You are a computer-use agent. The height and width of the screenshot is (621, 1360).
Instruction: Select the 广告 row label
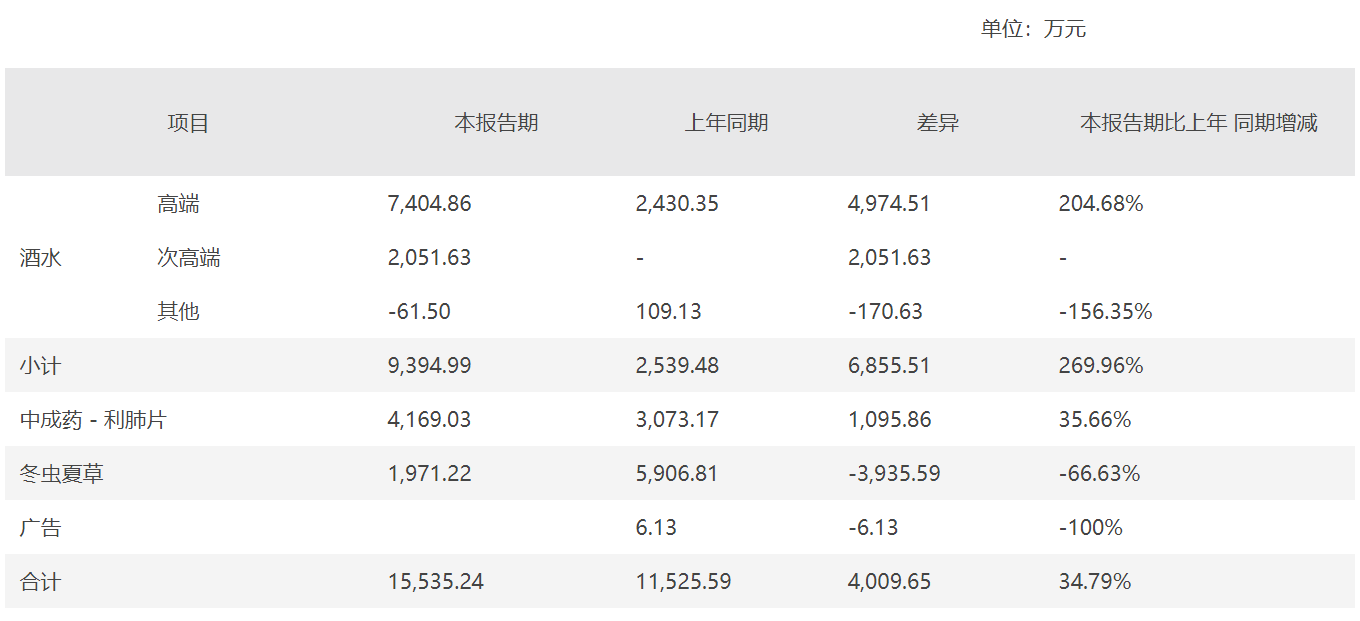click(x=41, y=528)
